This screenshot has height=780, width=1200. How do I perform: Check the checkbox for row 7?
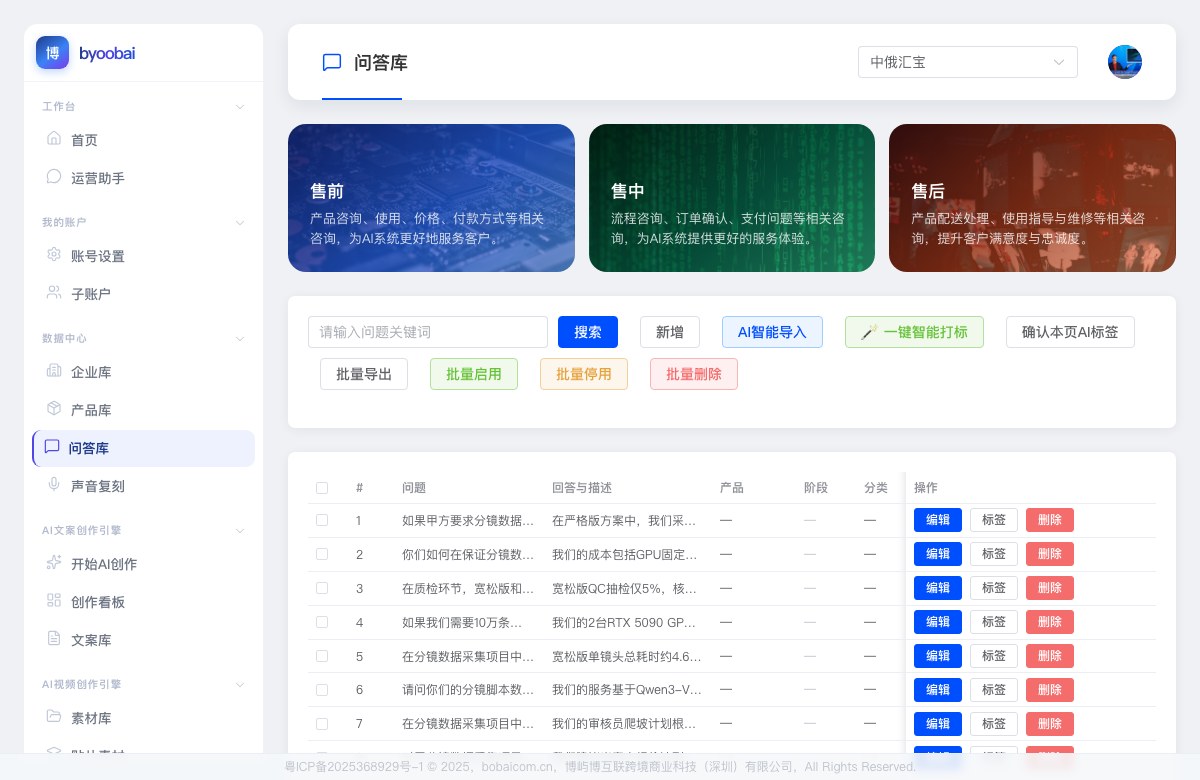[x=322, y=724]
